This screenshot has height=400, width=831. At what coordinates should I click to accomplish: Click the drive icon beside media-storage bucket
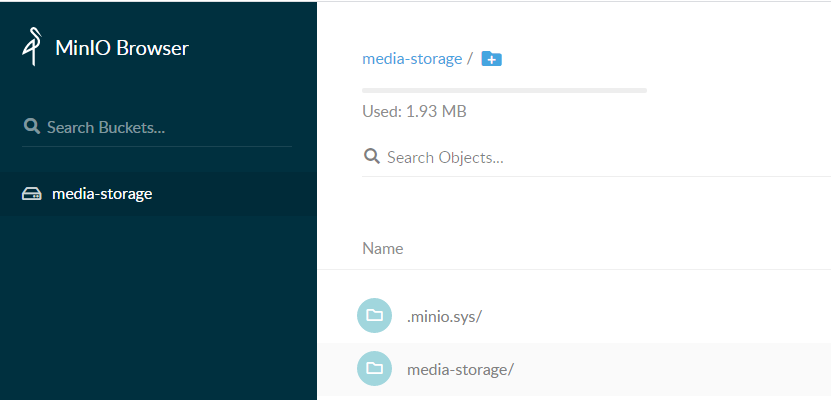[31, 194]
